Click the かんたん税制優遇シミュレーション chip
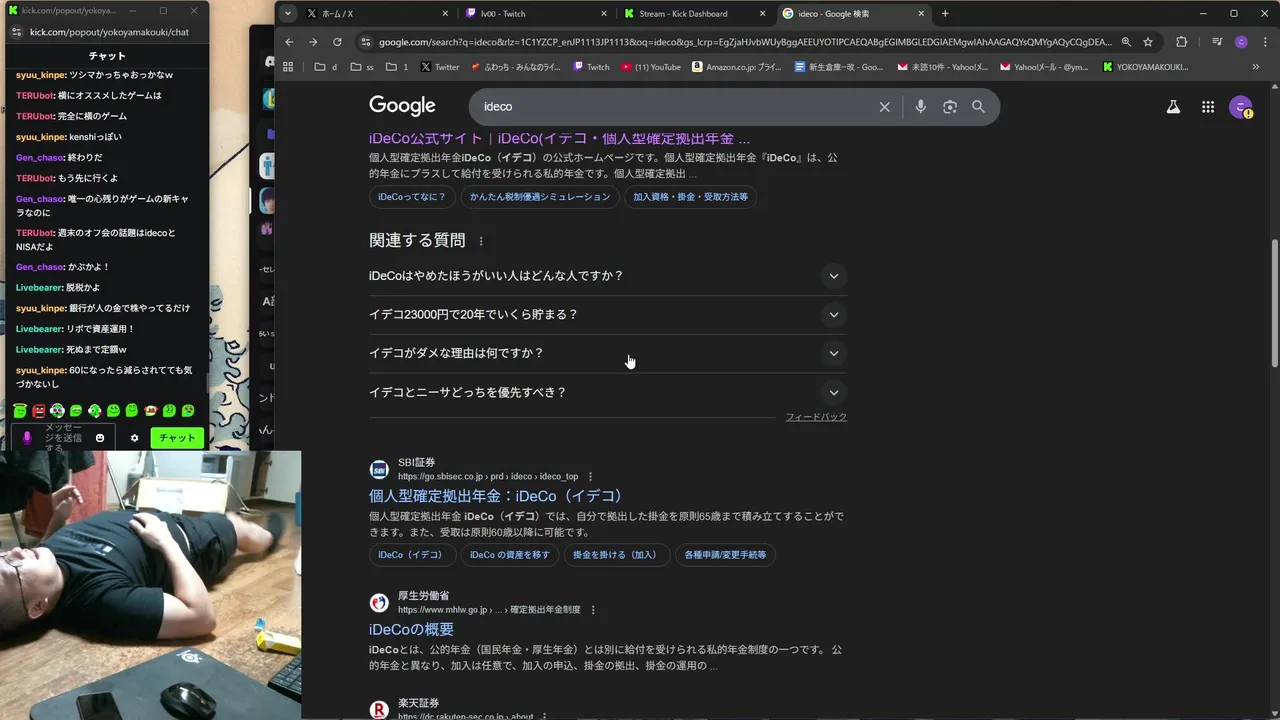This screenshot has width=1280, height=720. tap(540, 197)
